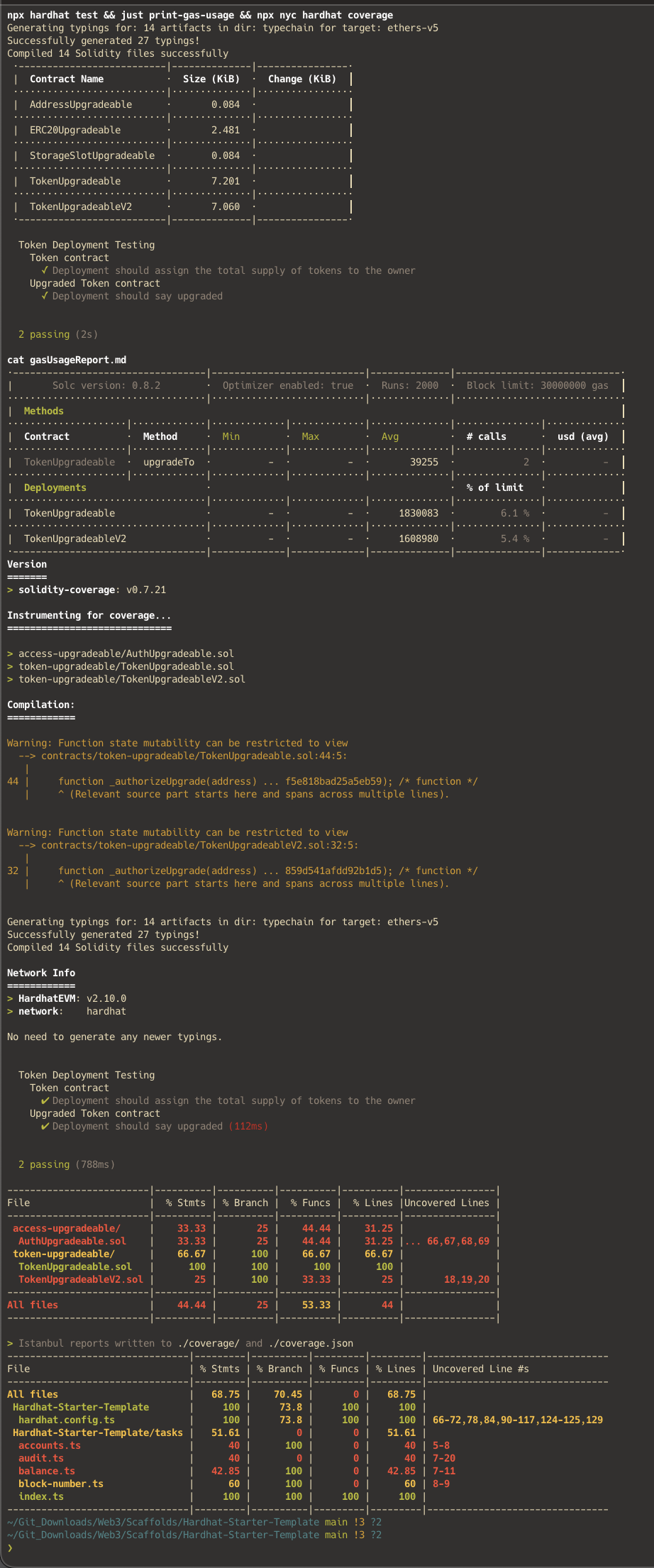Click the TokenUpgradeableV2 size value 7.060
Image resolution: width=654 pixels, height=1568 pixels.
coord(226,206)
